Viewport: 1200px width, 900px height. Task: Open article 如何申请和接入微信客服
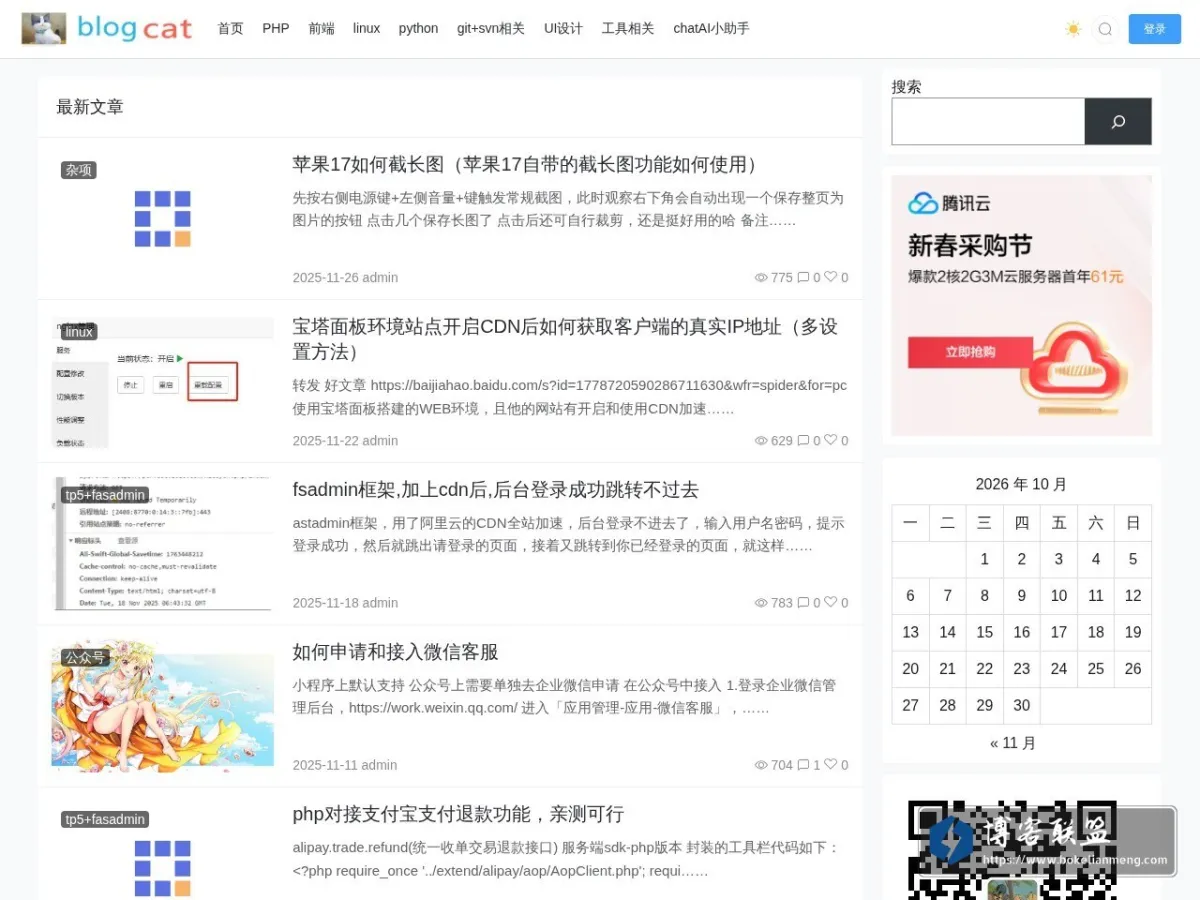pos(395,652)
